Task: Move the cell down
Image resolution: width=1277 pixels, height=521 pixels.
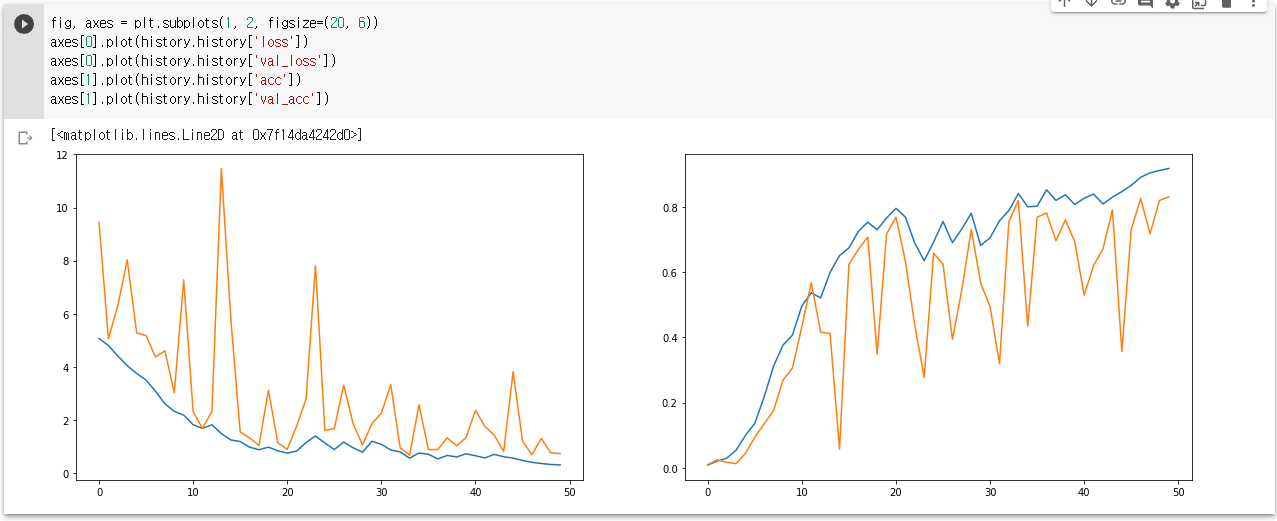Action: (1092, 3)
